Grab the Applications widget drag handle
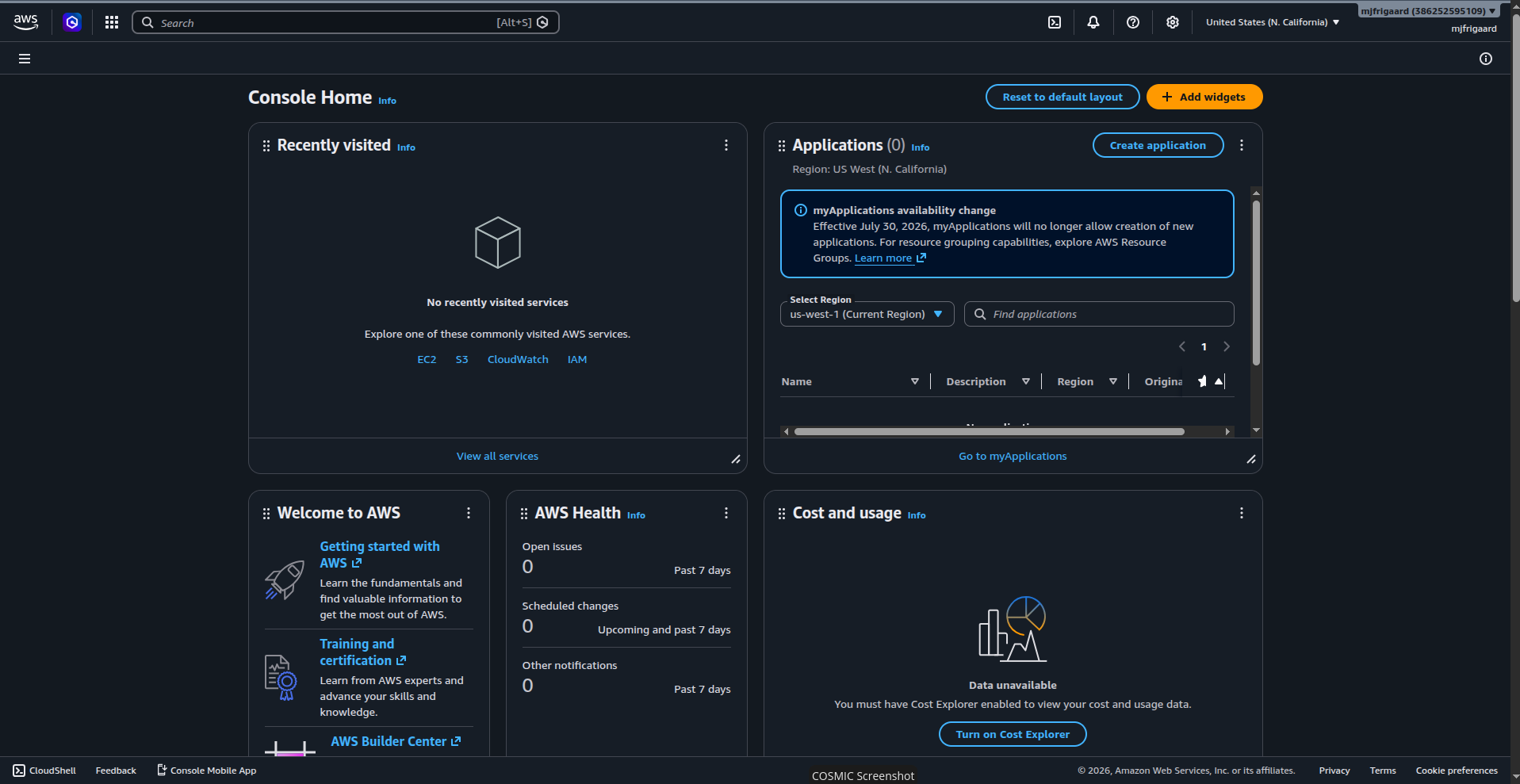 [x=782, y=146]
